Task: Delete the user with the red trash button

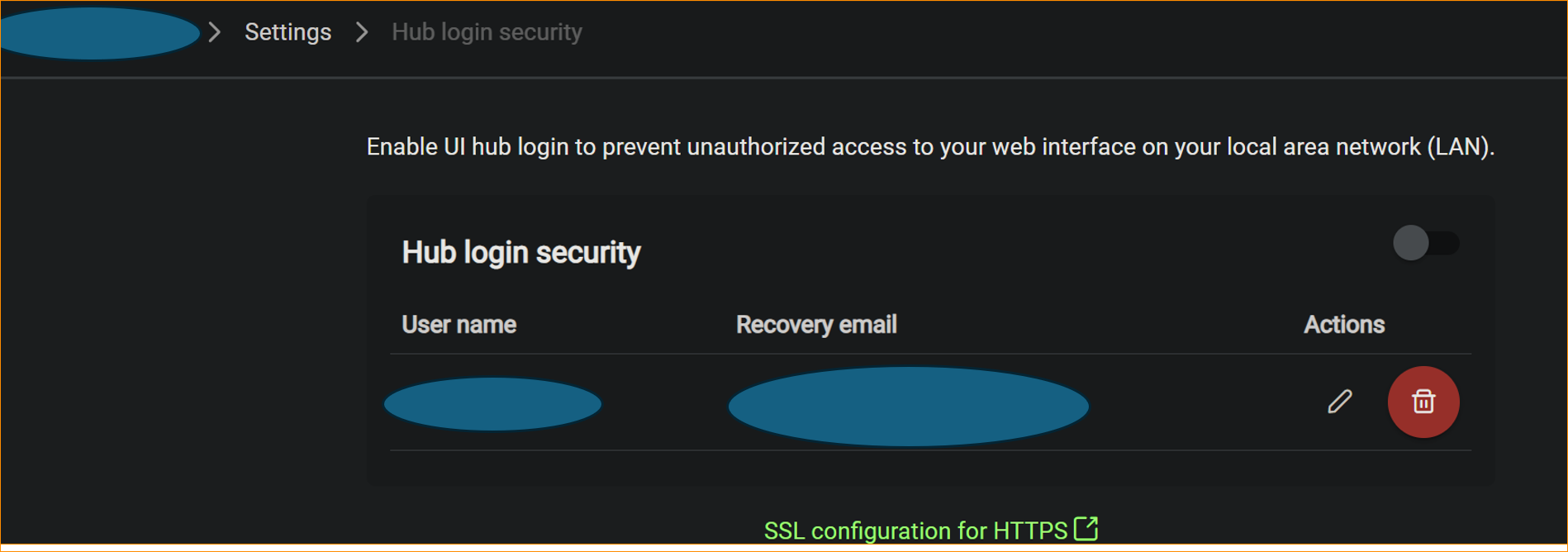Action: 1423,402
